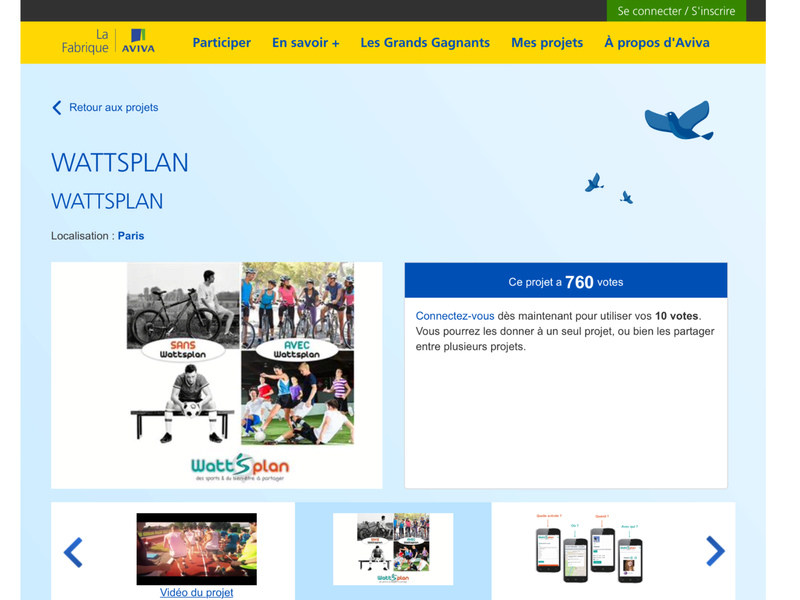Click the Connectez-vous link
This screenshot has height=600, width=800.
455,316
